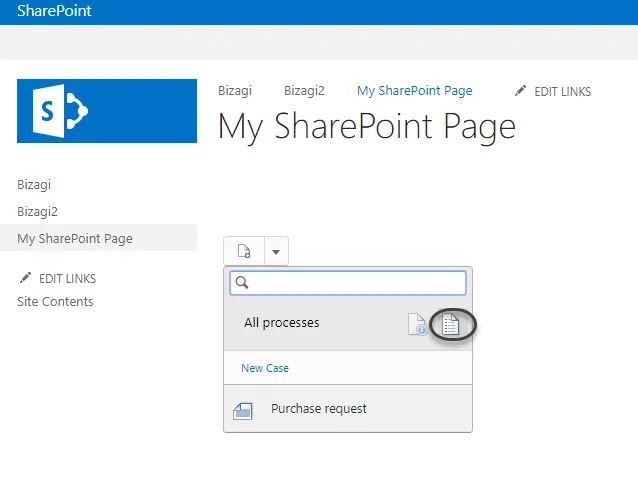This screenshot has height=490, width=638.
Task: Click the SharePoint site logo image
Action: [x=107, y=111]
